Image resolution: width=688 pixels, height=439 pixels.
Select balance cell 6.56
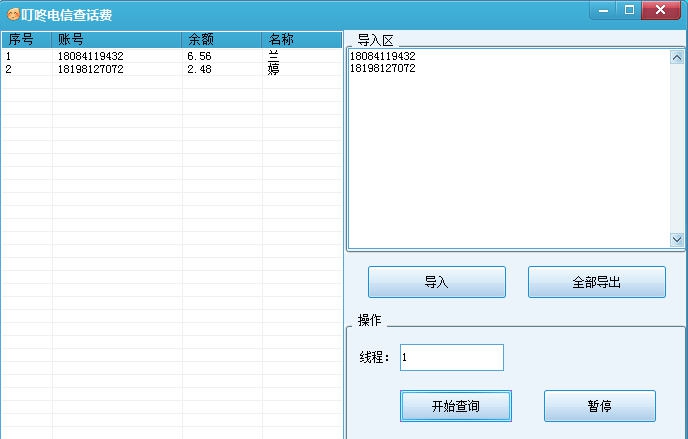[x=199, y=56]
